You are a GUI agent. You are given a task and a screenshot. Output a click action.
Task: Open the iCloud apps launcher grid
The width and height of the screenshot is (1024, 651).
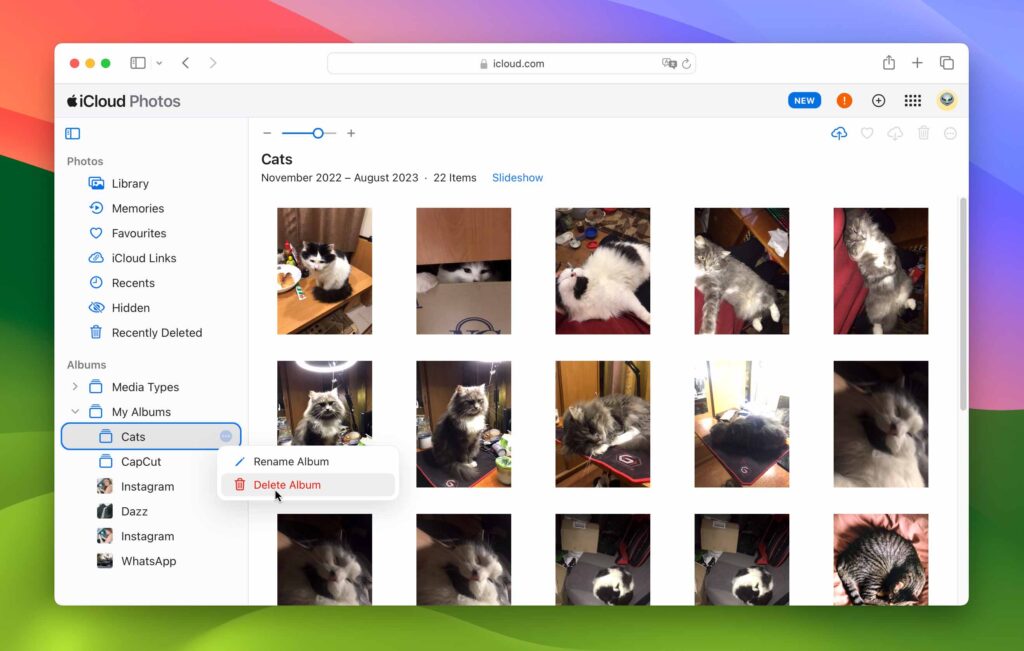[x=912, y=100]
